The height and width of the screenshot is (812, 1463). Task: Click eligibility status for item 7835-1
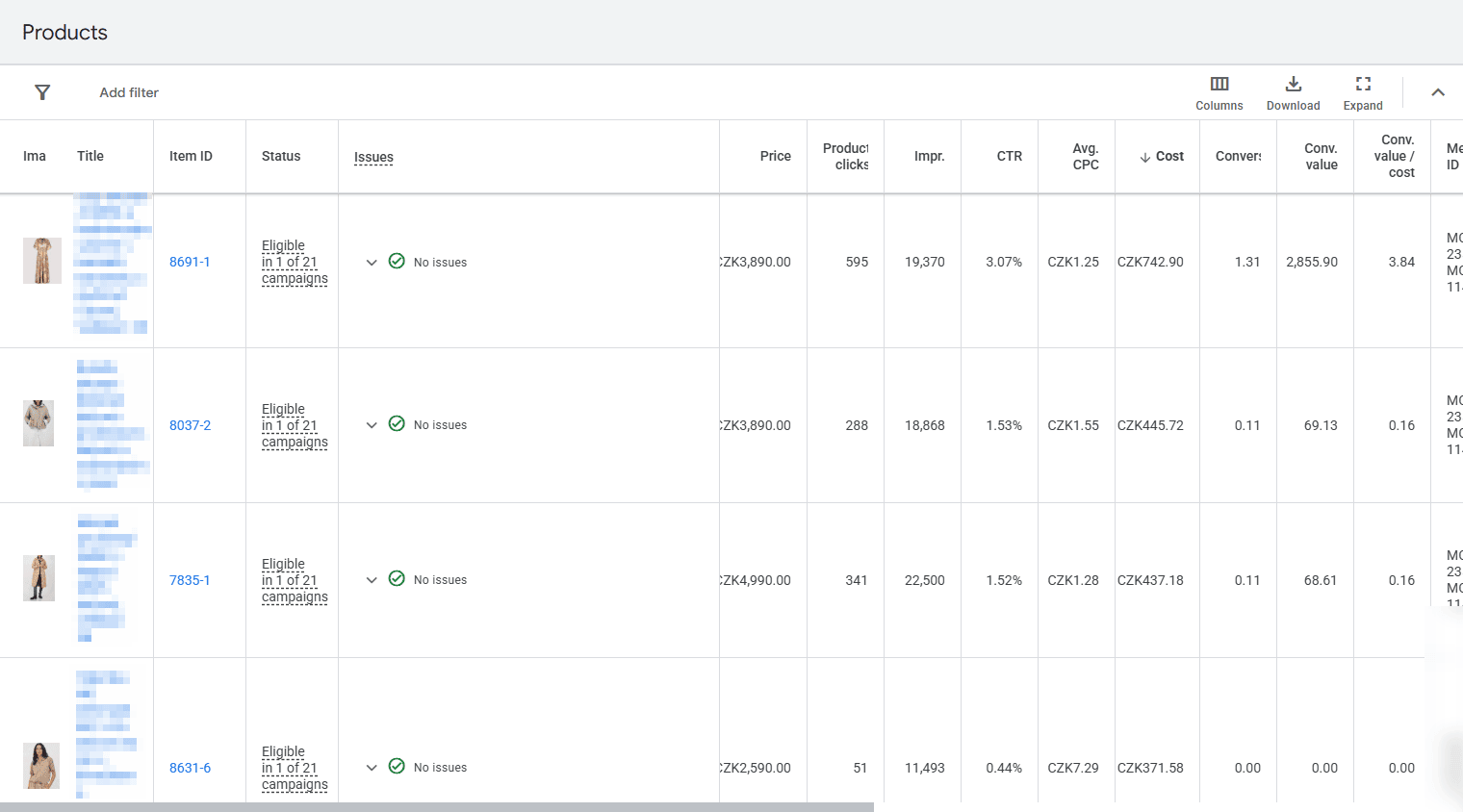click(295, 580)
